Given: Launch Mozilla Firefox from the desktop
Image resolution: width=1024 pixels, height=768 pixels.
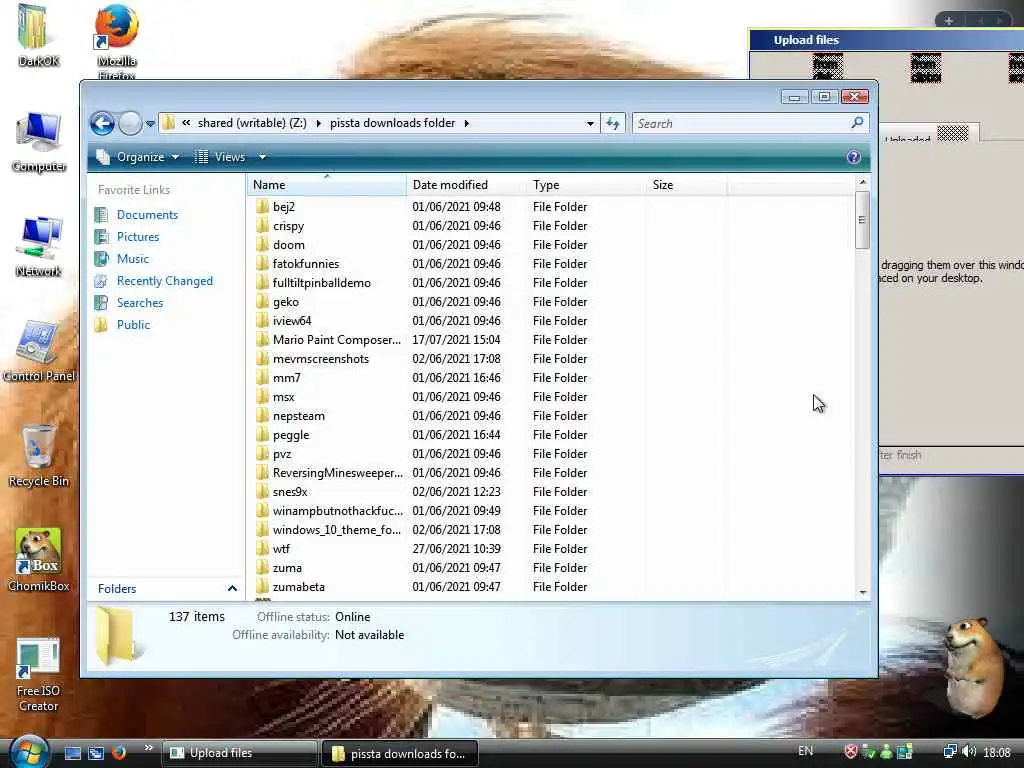Looking at the screenshot, I should click(117, 40).
